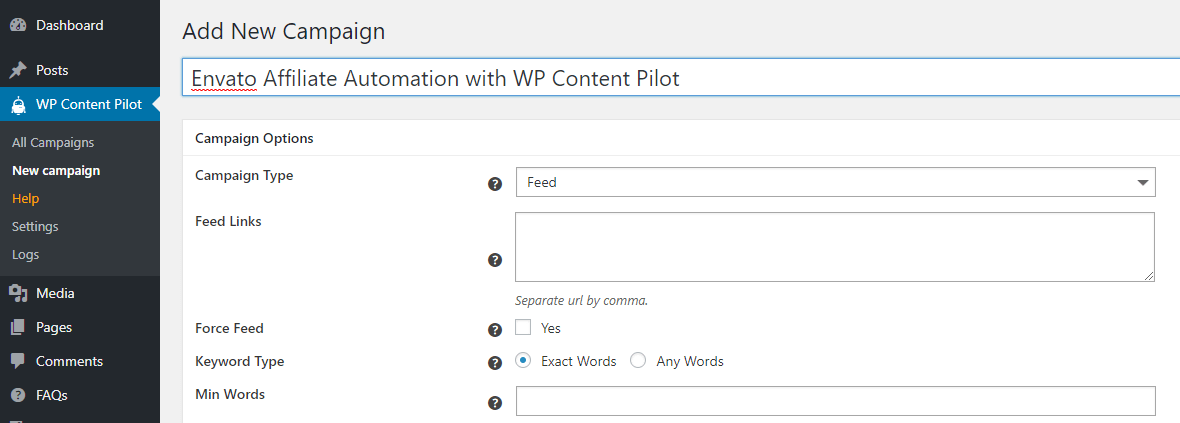The width and height of the screenshot is (1180, 423).
Task: Click the orange Help link
Action: pos(26,199)
